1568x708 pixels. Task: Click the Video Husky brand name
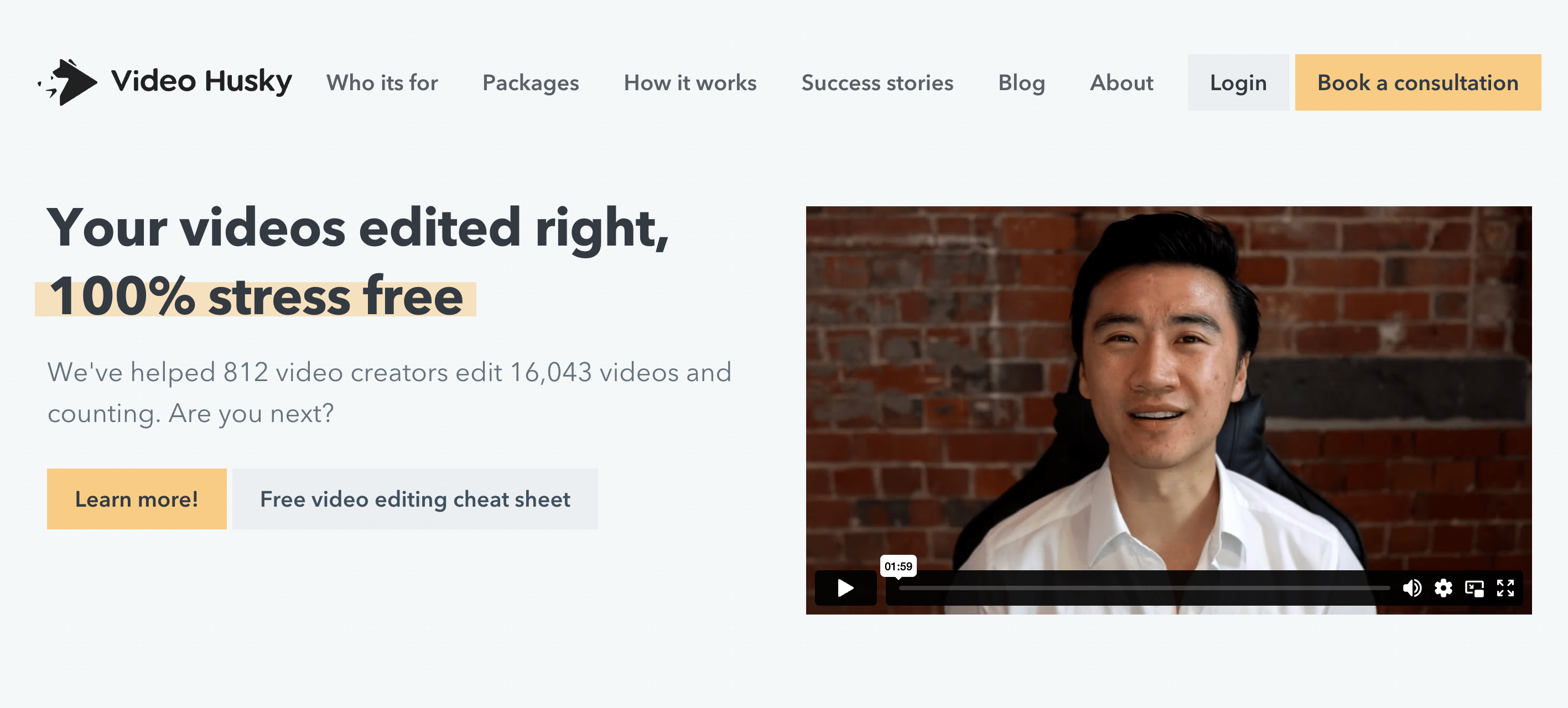click(x=201, y=81)
